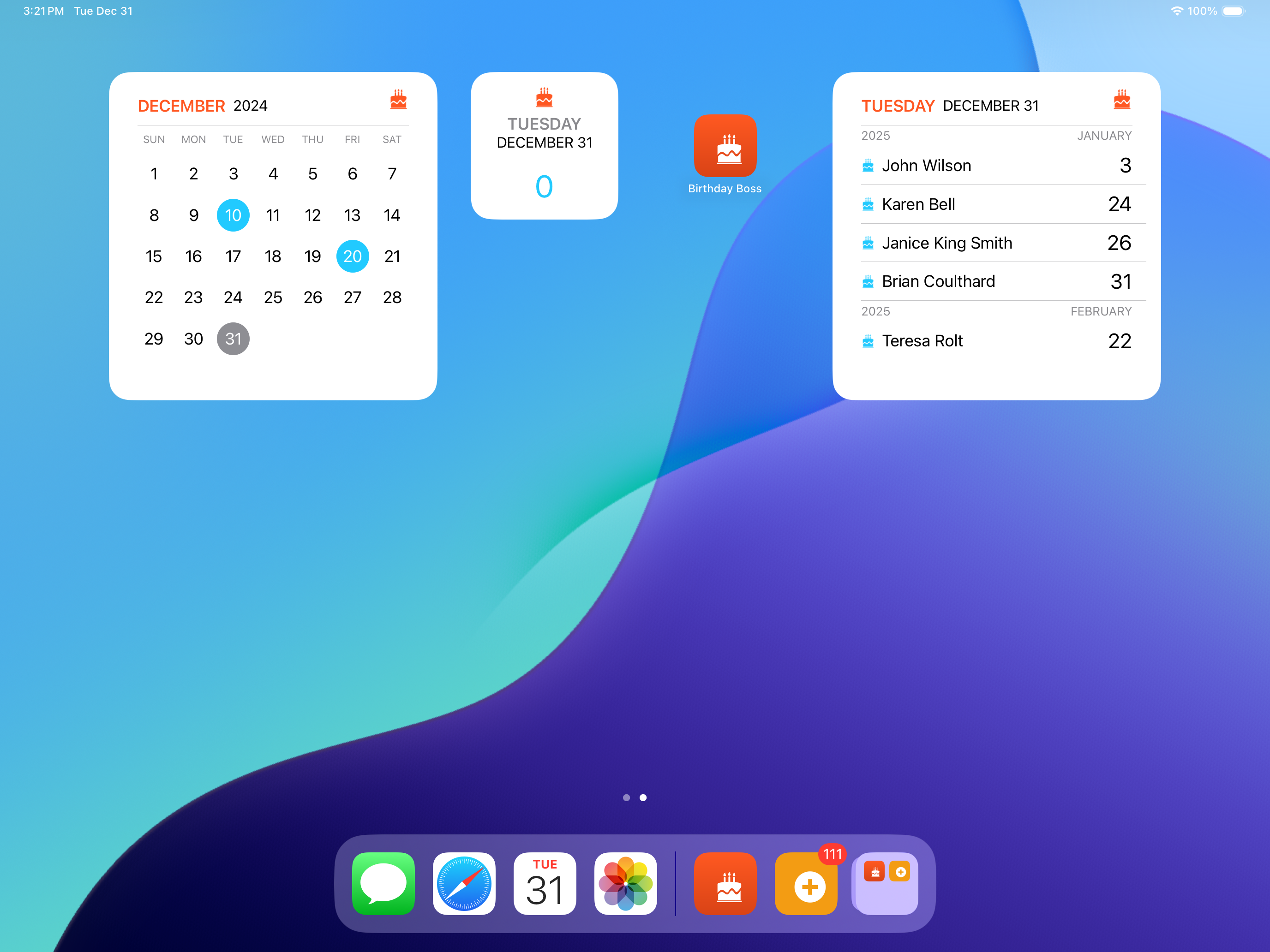Tap the SAT column header
The width and height of the screenshot is (1270, 952).
point(392,139)
